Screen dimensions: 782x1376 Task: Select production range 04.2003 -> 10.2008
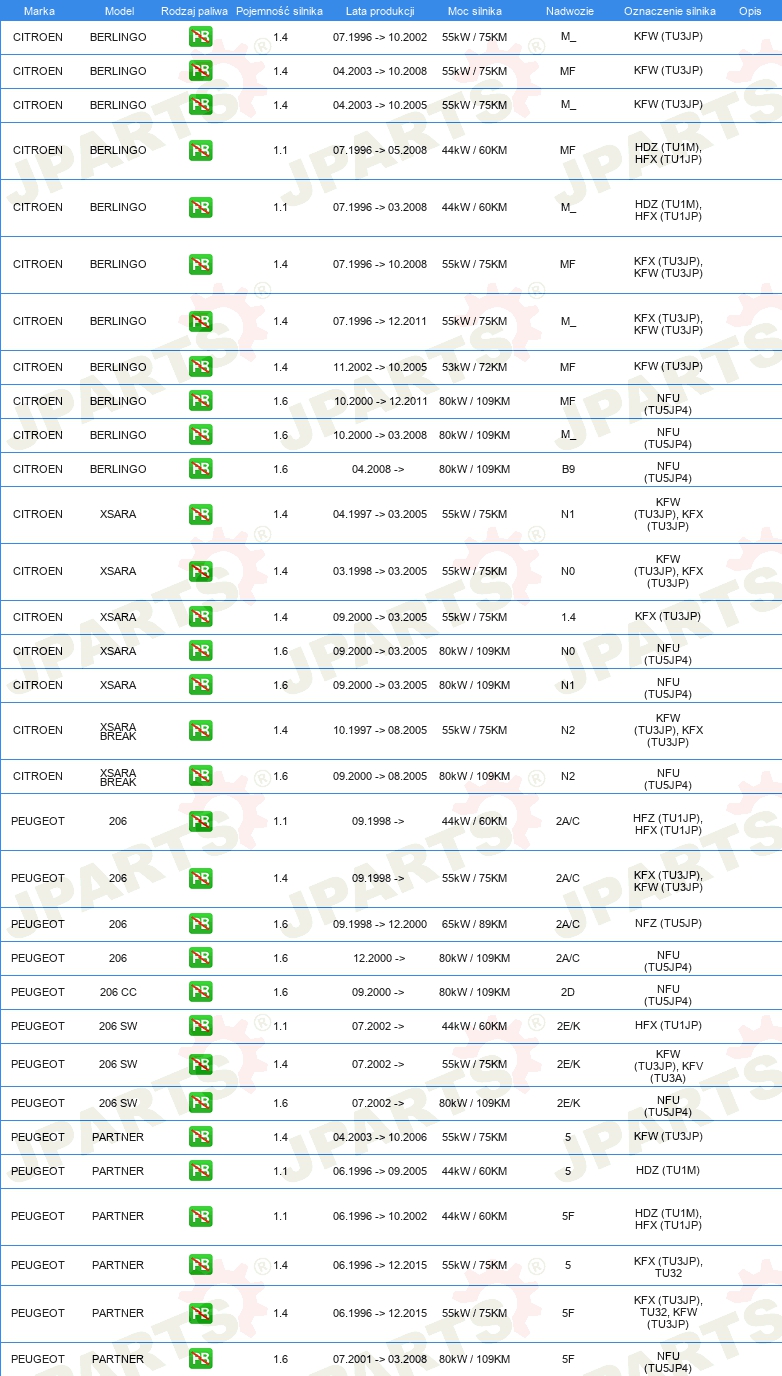click(379, 72)
